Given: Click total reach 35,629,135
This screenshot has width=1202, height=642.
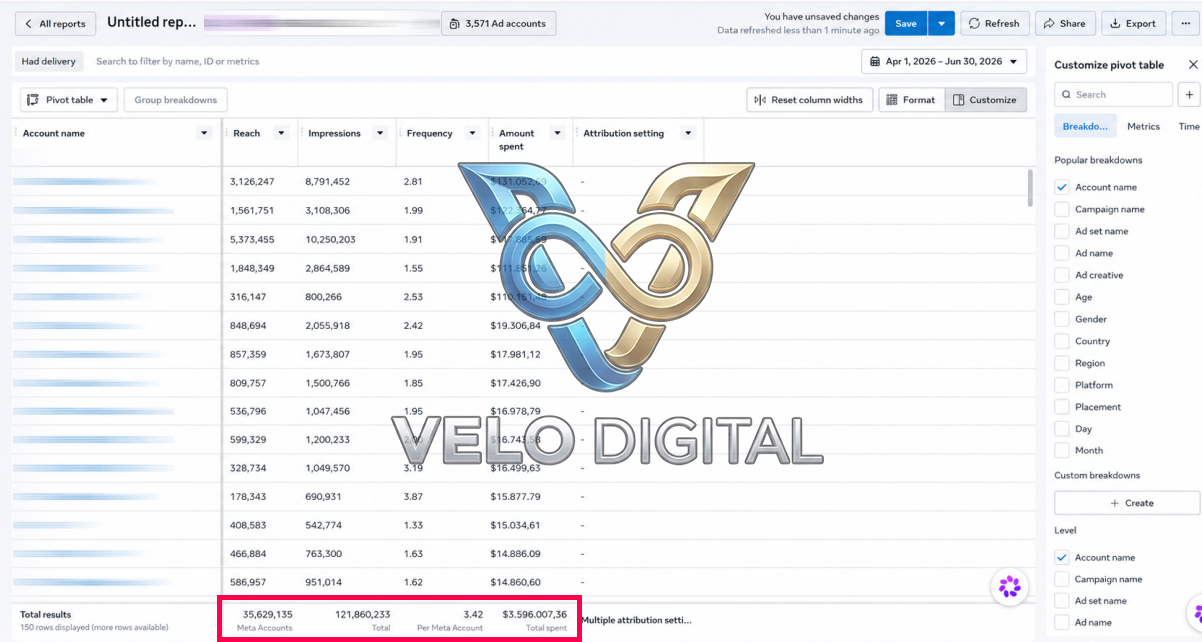Looking at the screenshot, I should pos(267,614).
